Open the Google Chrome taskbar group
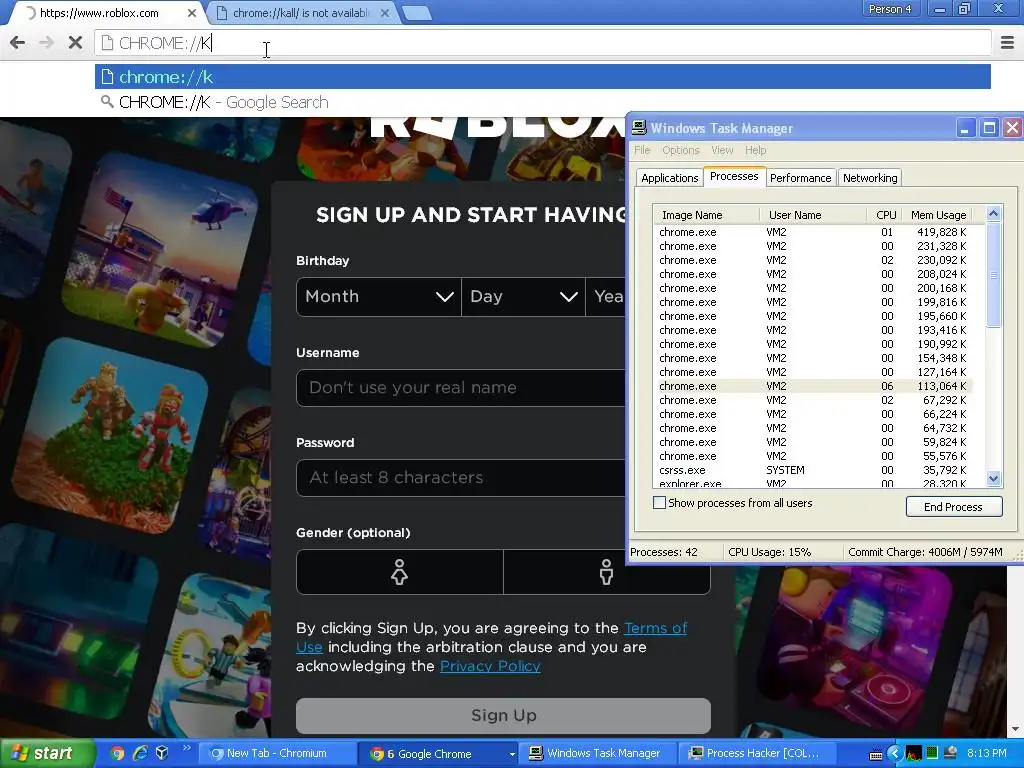This screenshot has height=768, width=1024. [x=438, y=754]
